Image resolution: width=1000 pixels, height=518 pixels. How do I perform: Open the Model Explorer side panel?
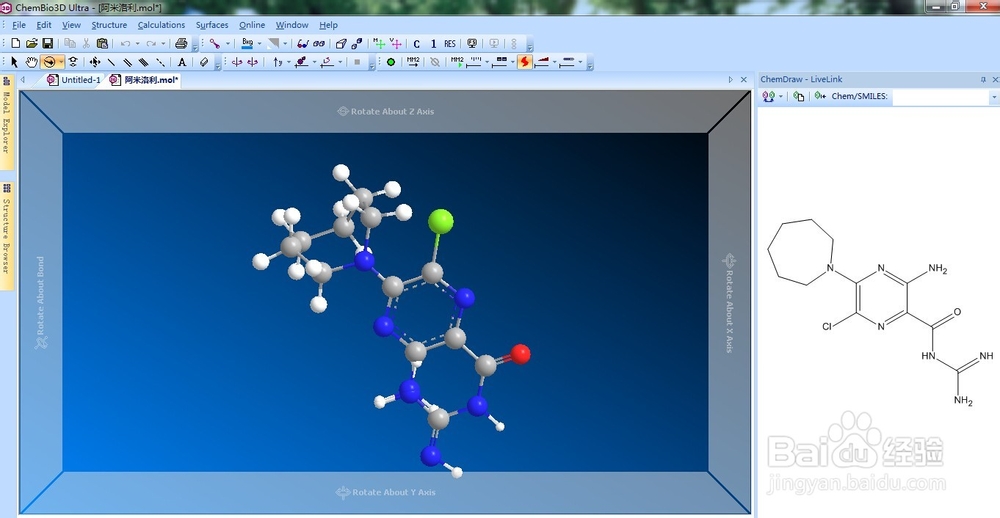coord(6,122)
